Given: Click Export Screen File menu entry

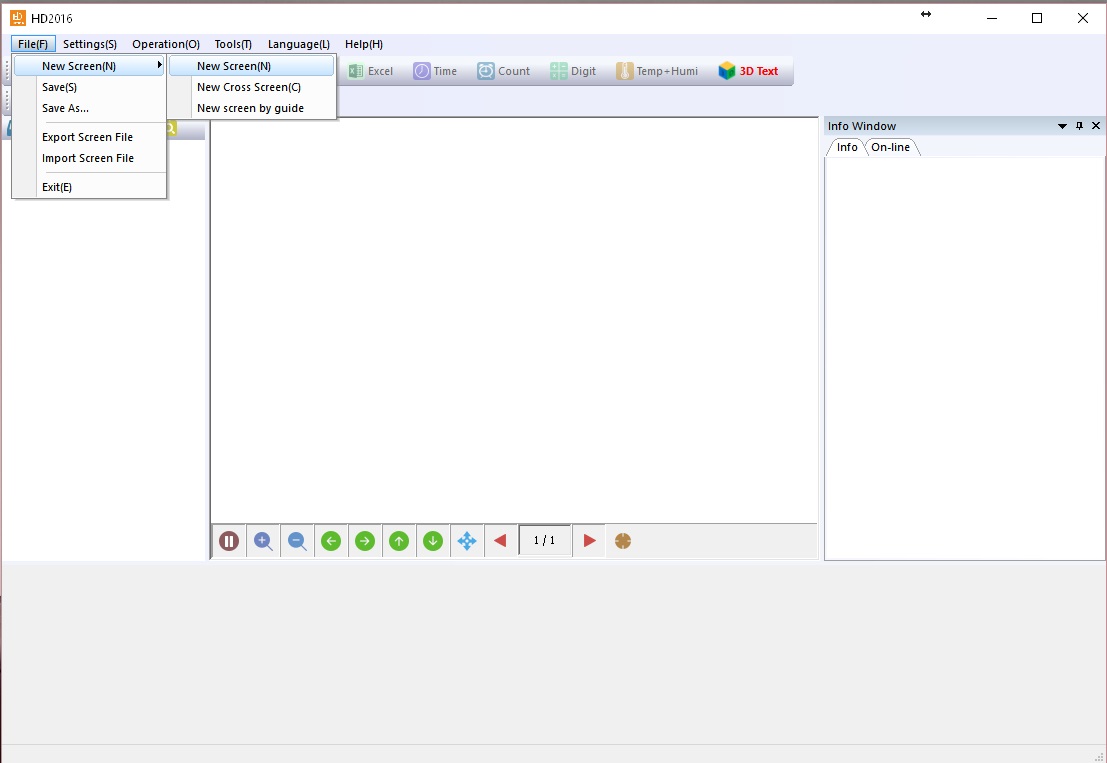Looking at the screenshot, I should tap(87, 137).
